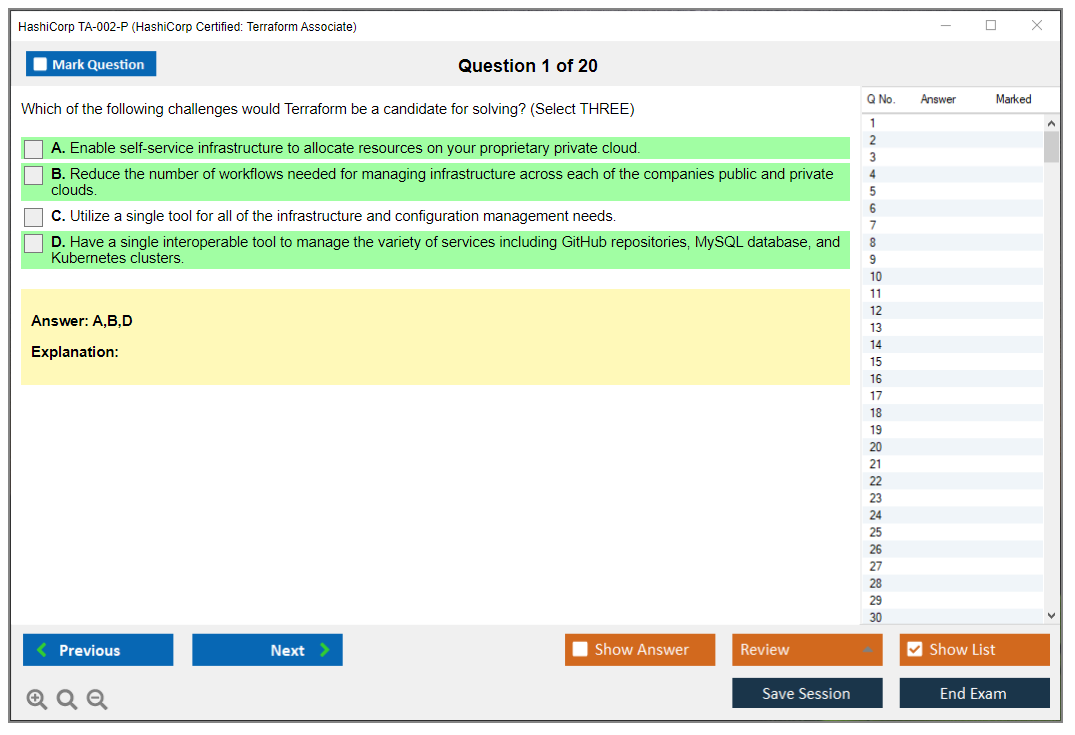1075x735 pixels.
Task: Click the zoom in magnifier icon
Action: (x=37, y=700)
